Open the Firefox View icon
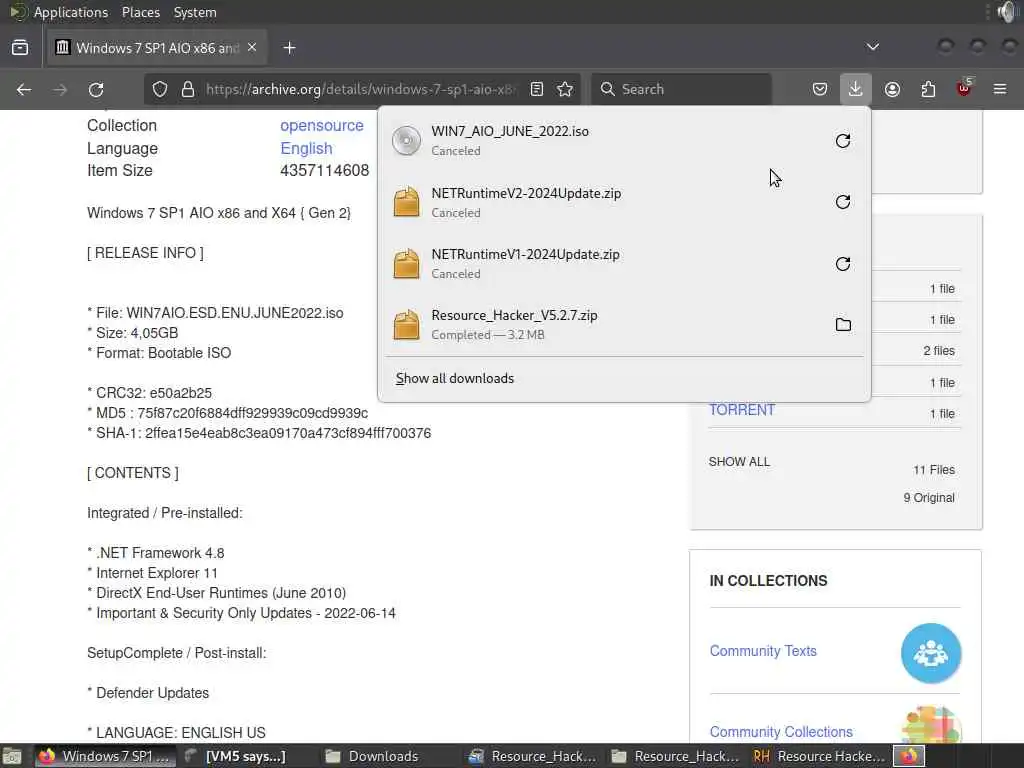 20,48
